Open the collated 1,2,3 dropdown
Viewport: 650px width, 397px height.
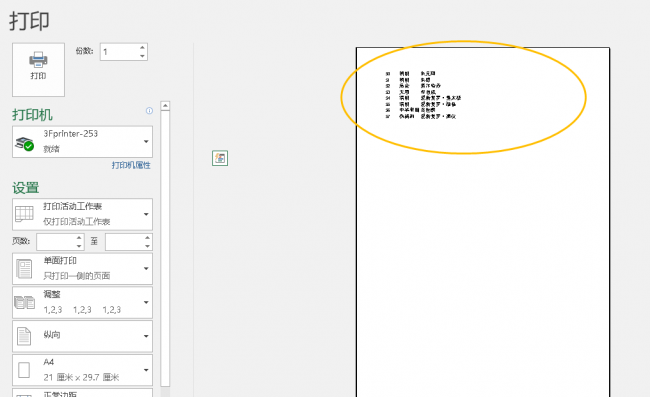pyautogui.click(x=82, y=303)
